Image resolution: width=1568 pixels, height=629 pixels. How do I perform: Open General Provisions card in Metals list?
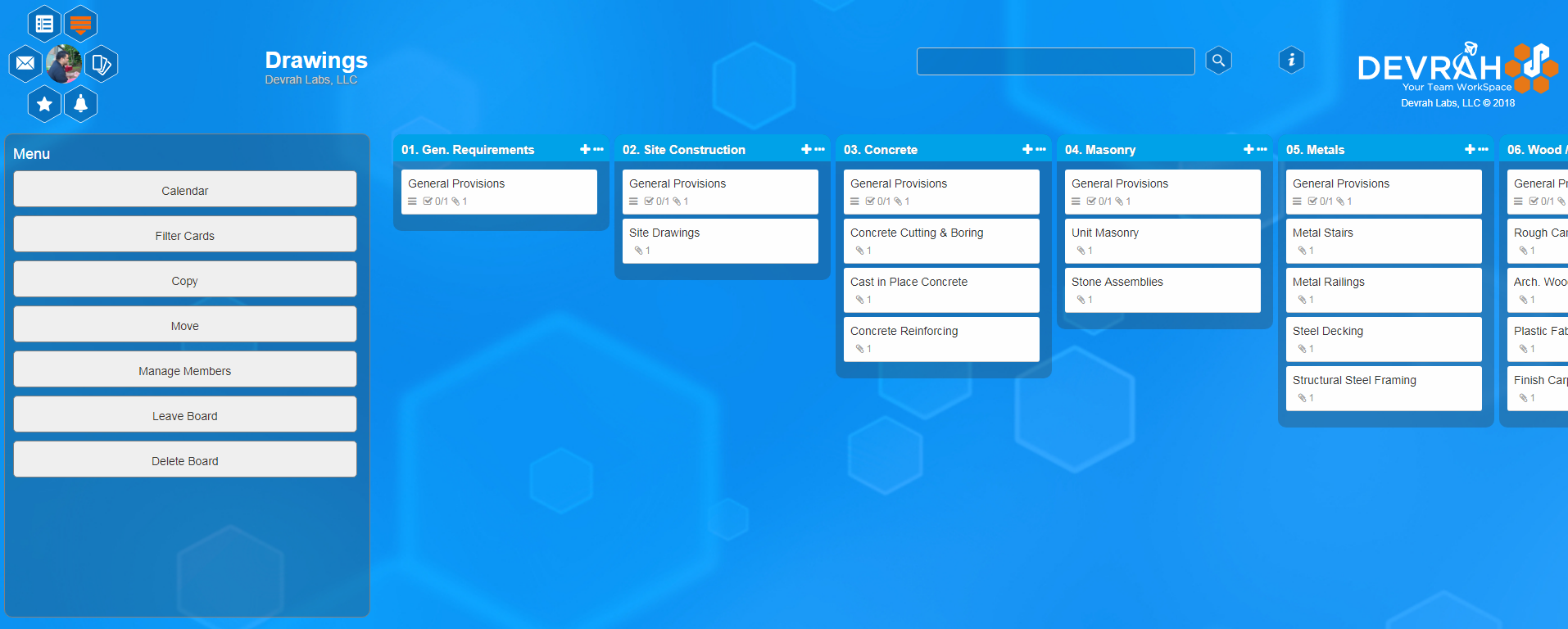pos(1384,192)
